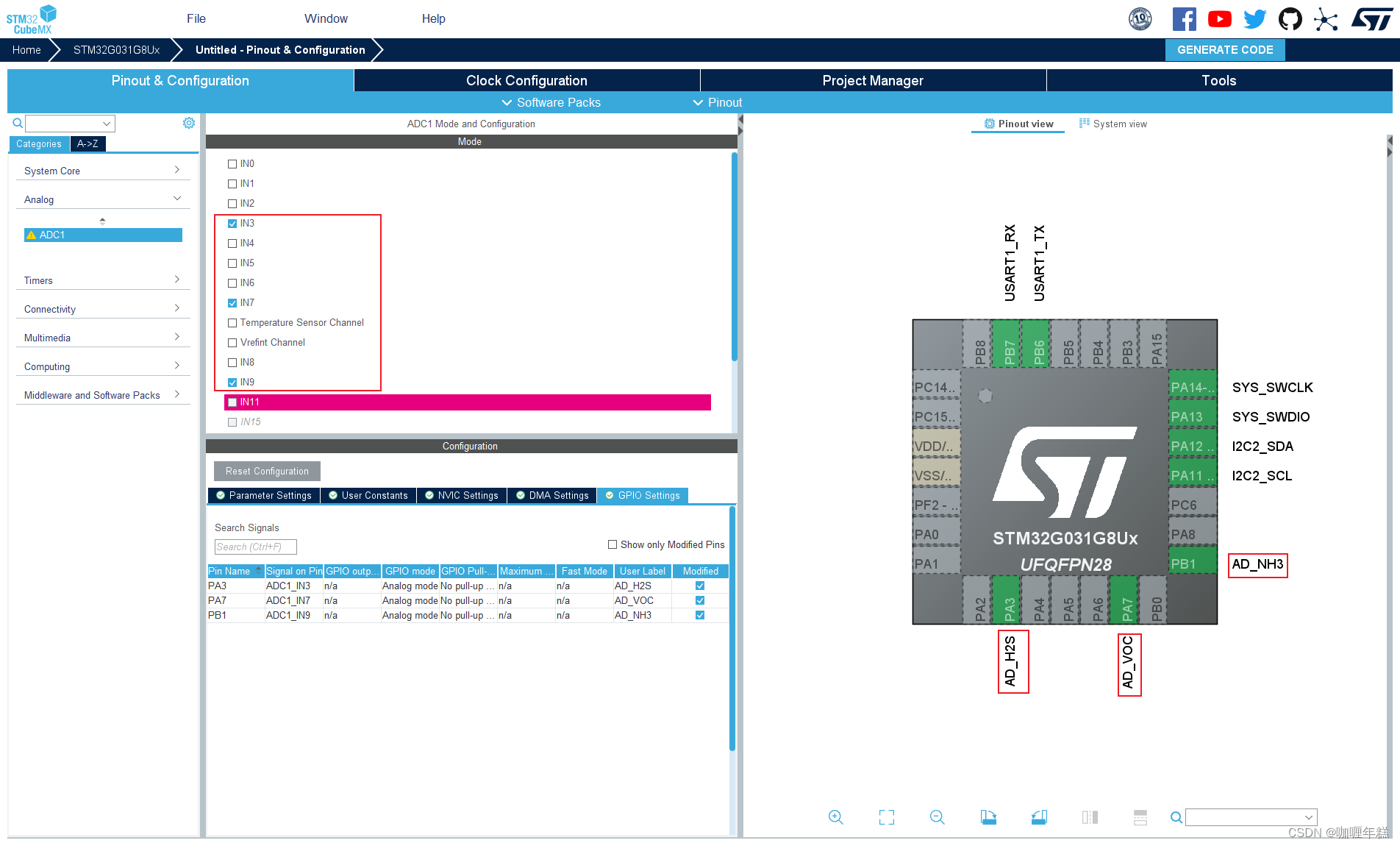Open settings gear in the categories panel
1400x846 pixels.
click(189, 123)
